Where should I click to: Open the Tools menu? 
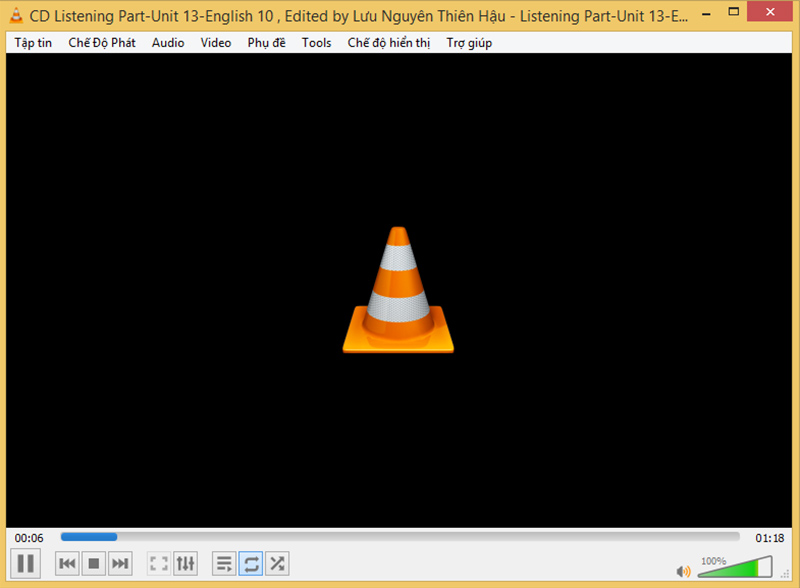coord(316,42)
